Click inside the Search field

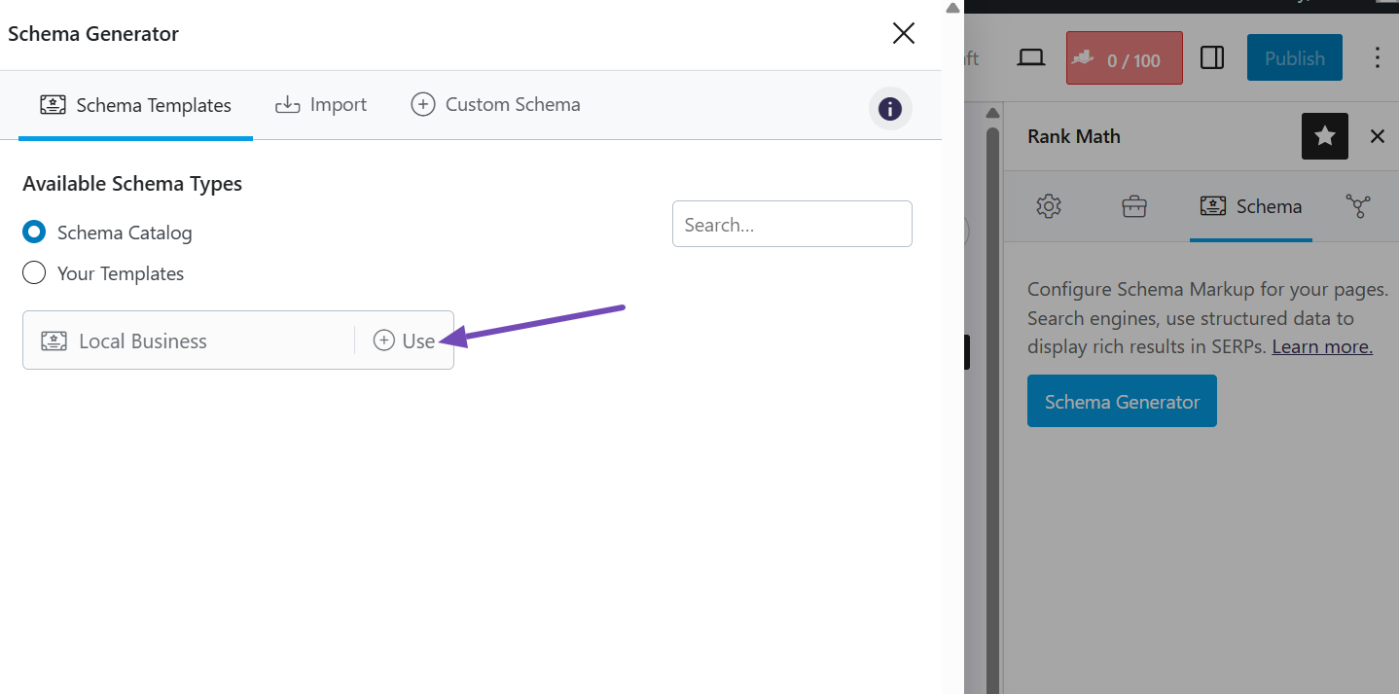coord(791,224)
